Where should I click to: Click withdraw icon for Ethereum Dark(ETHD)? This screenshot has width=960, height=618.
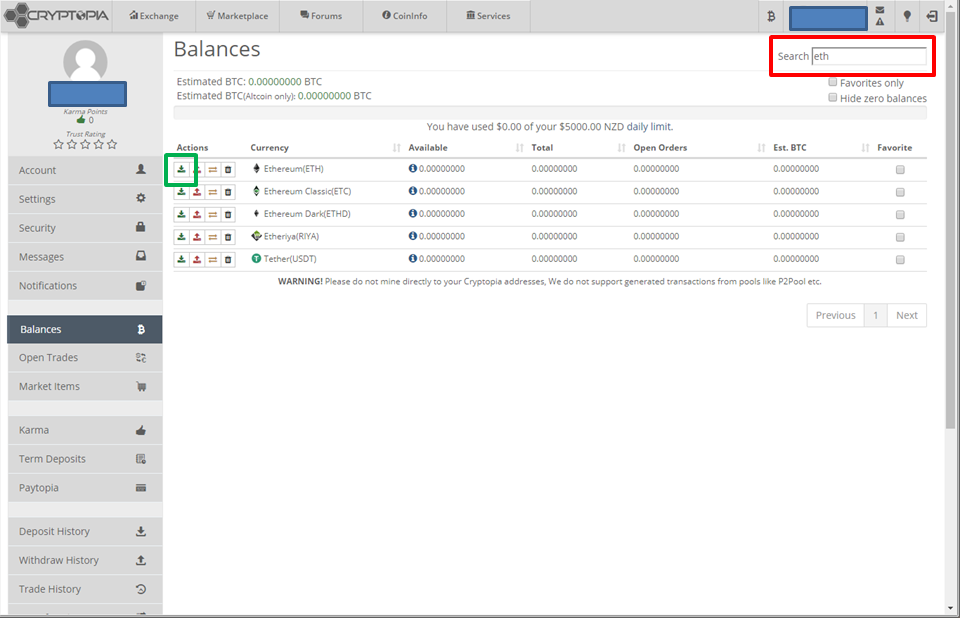click(x=197, y=214)
